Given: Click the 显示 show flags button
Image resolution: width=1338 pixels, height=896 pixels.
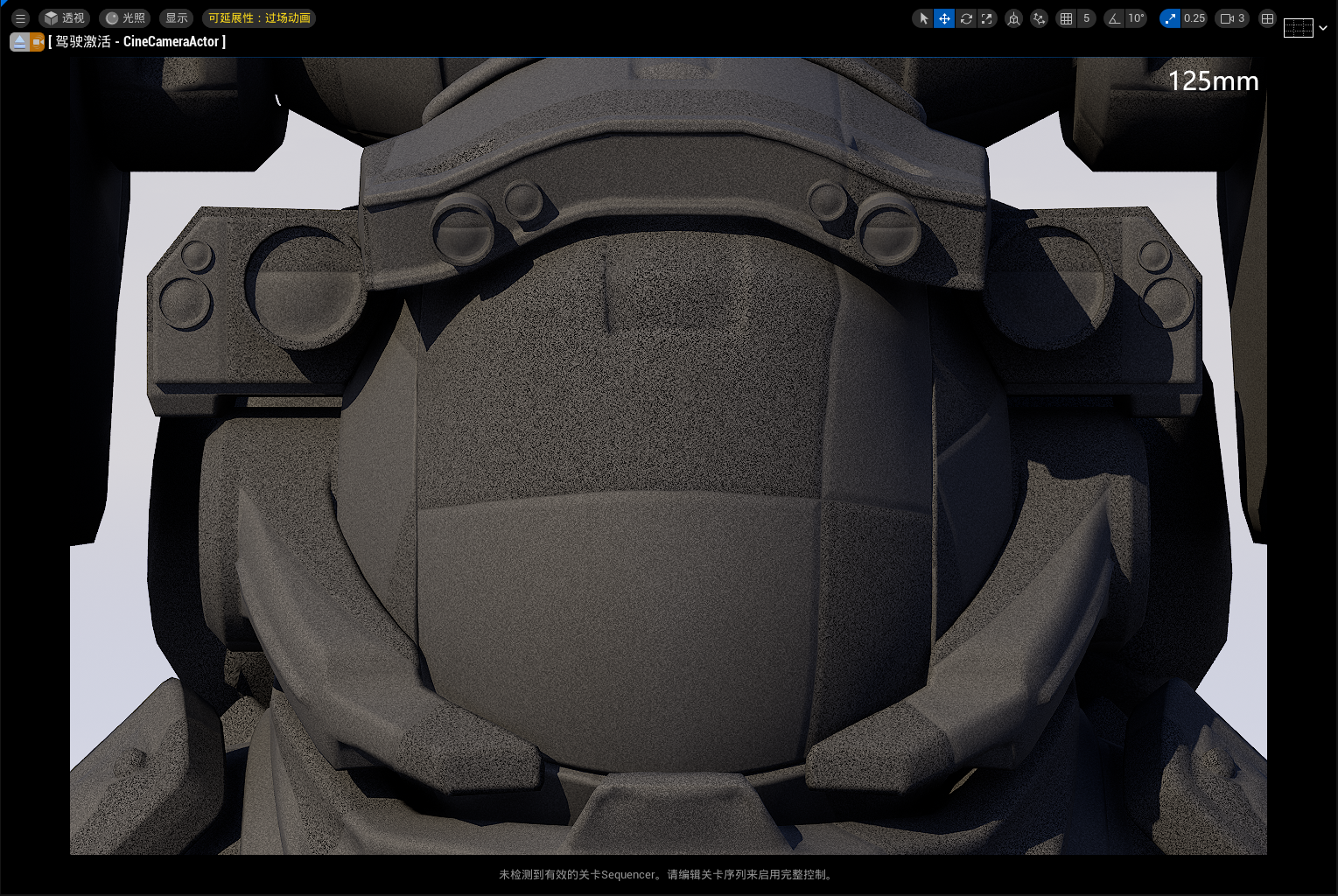Looking at the screenshot, I should (177, 18).
